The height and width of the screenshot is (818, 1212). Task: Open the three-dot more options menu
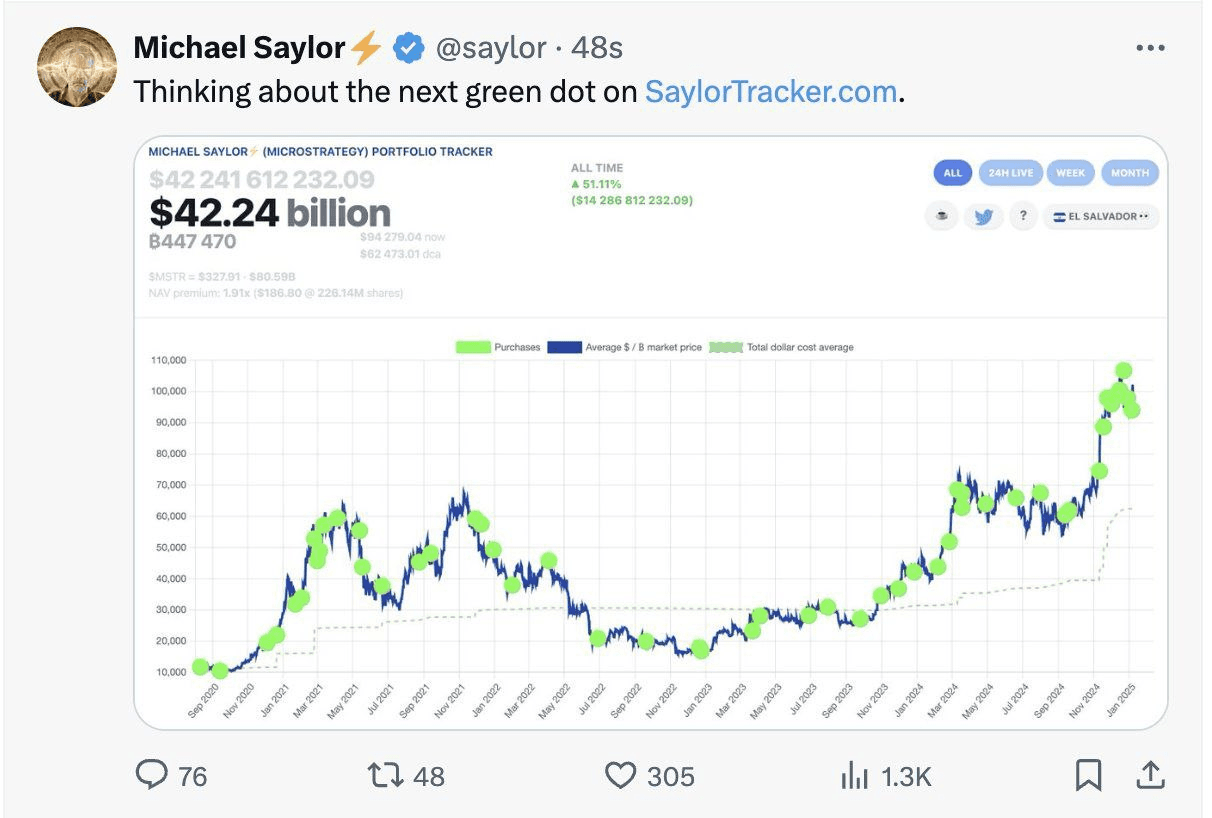1151,47
